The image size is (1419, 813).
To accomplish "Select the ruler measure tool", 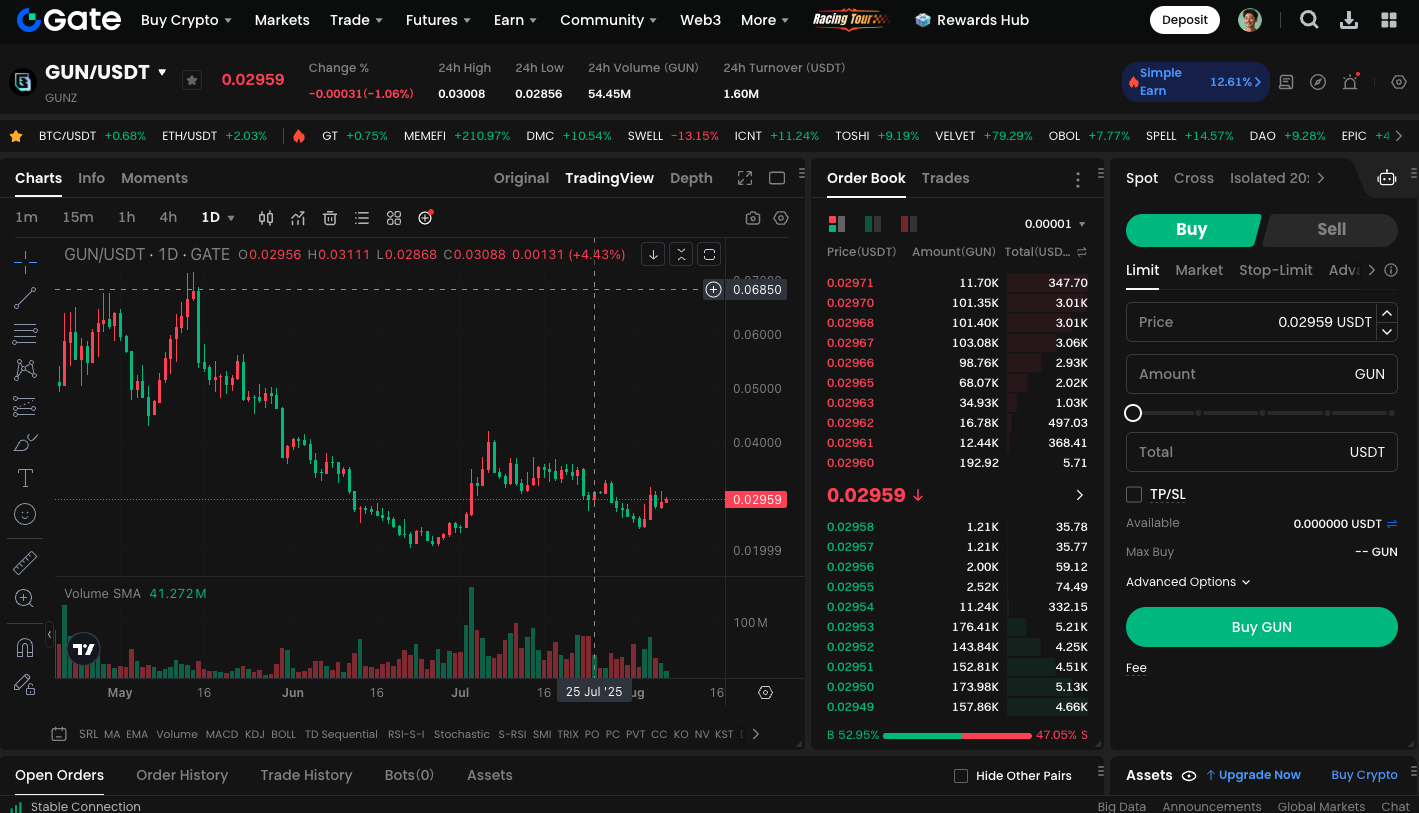I will [26, 563].
